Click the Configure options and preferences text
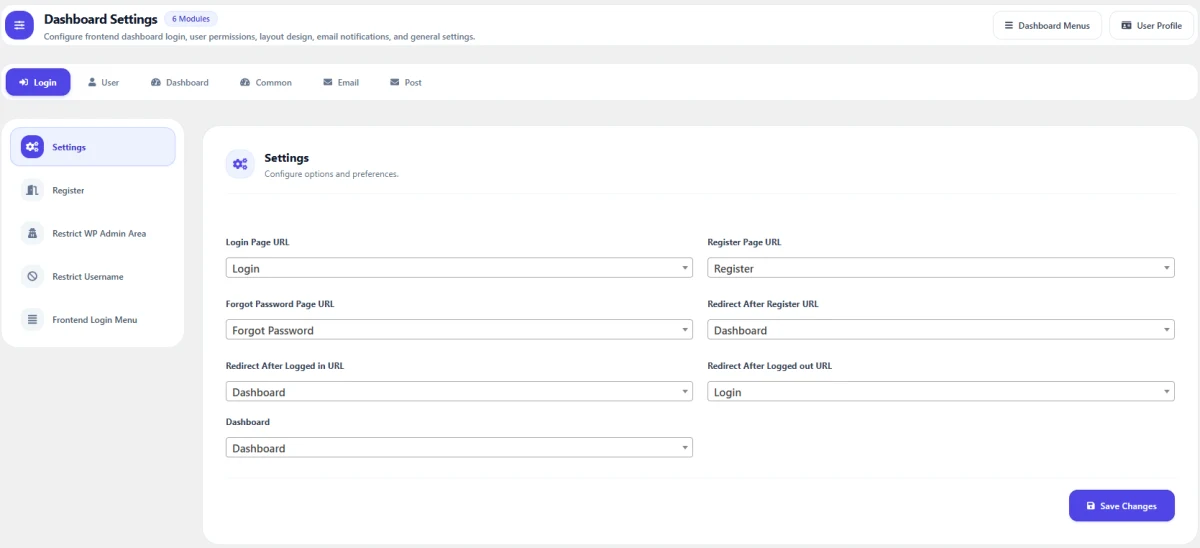 (331, 174)
